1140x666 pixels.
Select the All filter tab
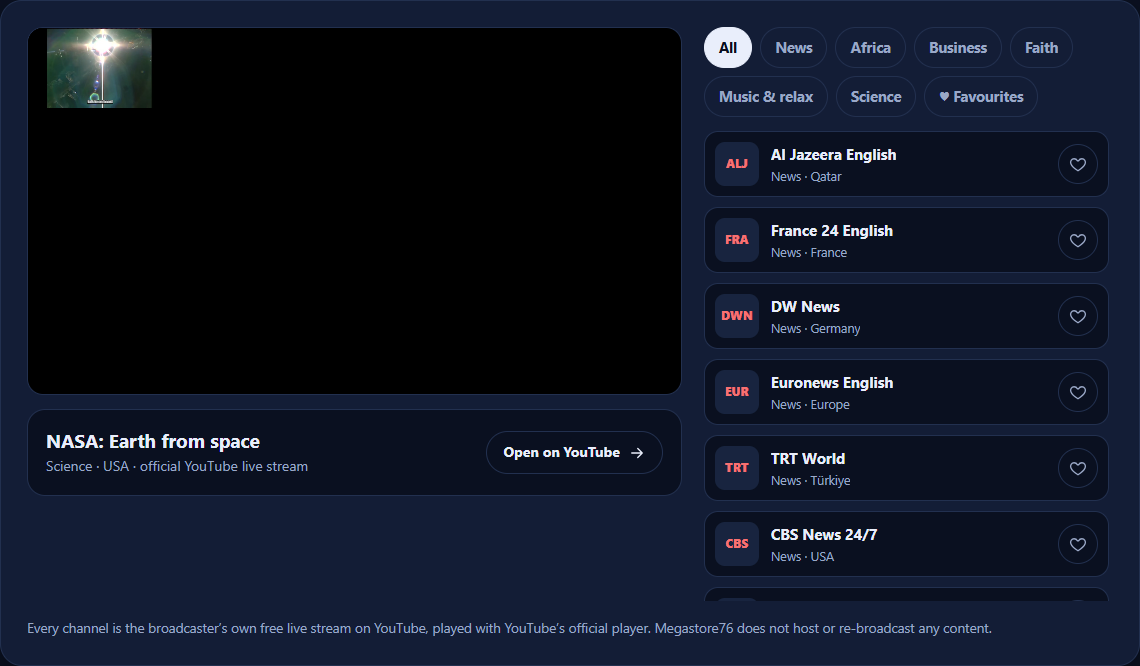click(x=728, y=48)
